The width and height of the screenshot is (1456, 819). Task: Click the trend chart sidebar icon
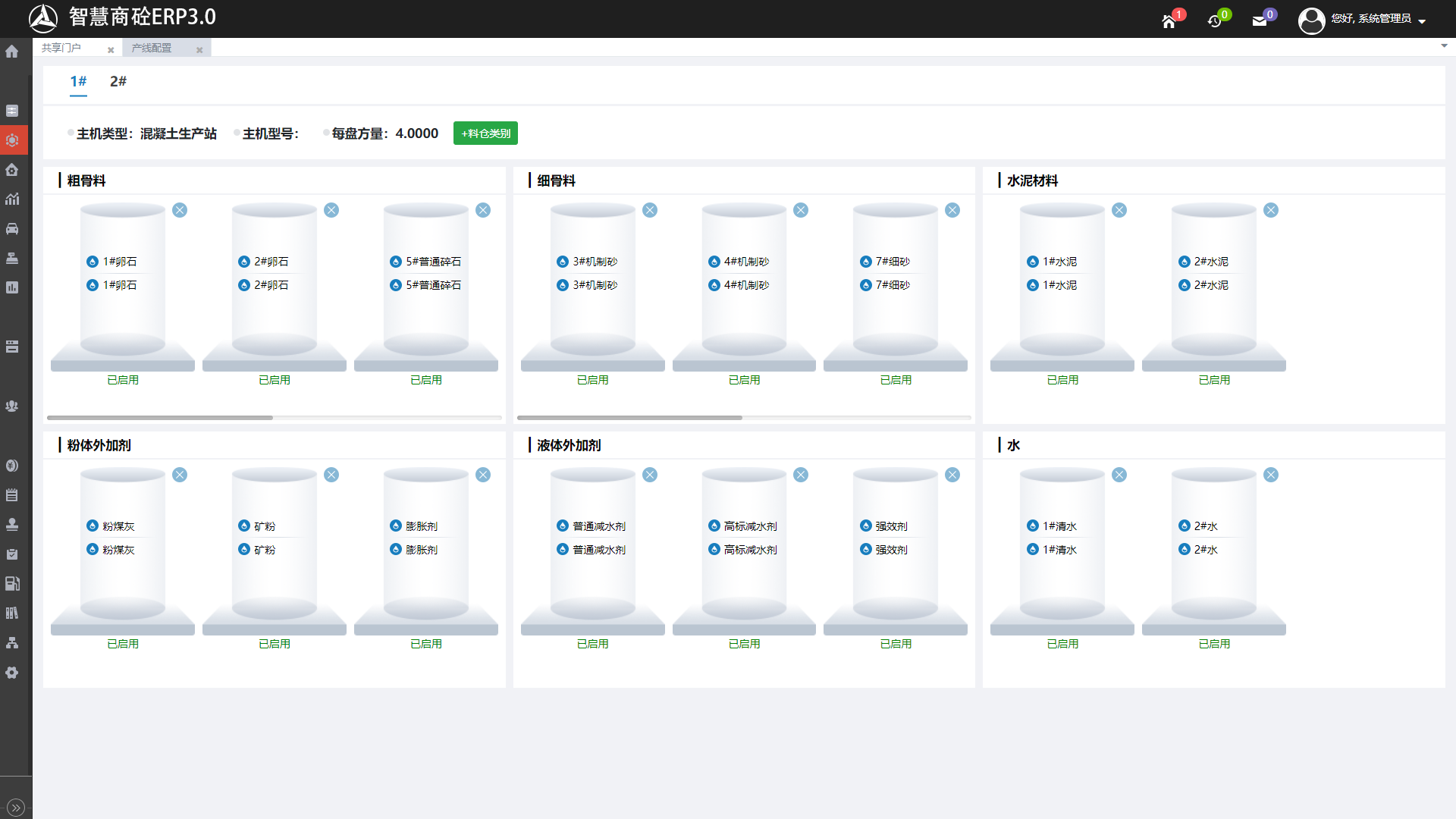coord(12,199)
